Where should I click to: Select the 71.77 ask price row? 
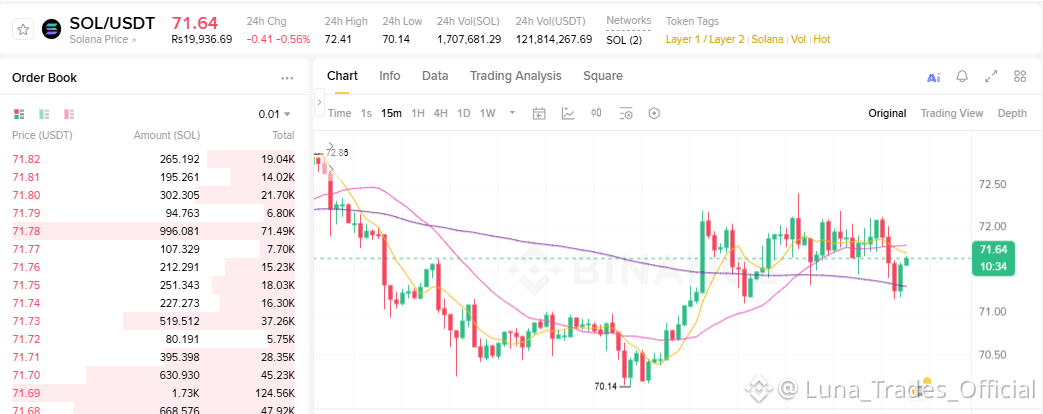[x=154, y=249]
